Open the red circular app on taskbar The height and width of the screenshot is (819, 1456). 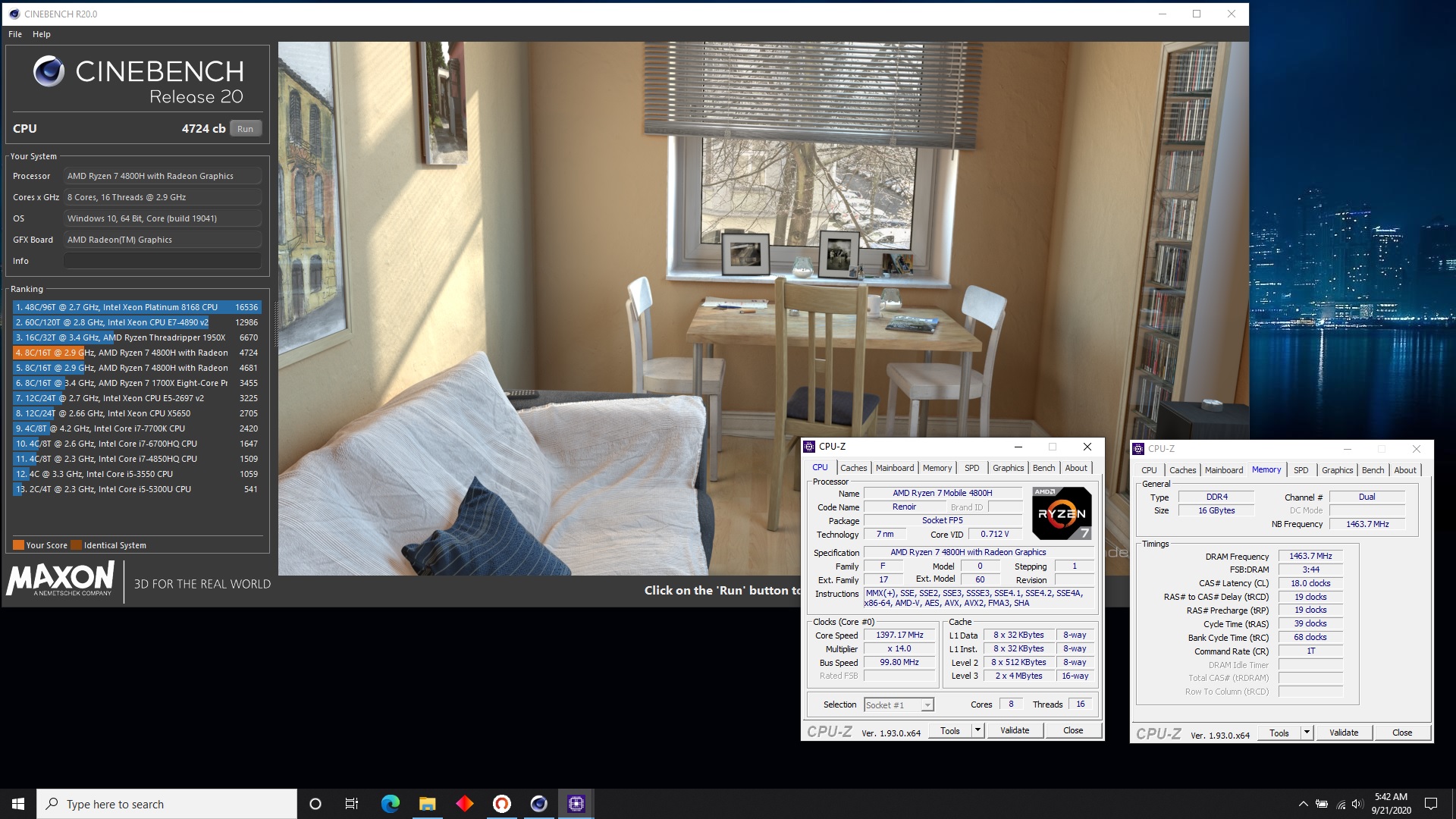(502, 804)
